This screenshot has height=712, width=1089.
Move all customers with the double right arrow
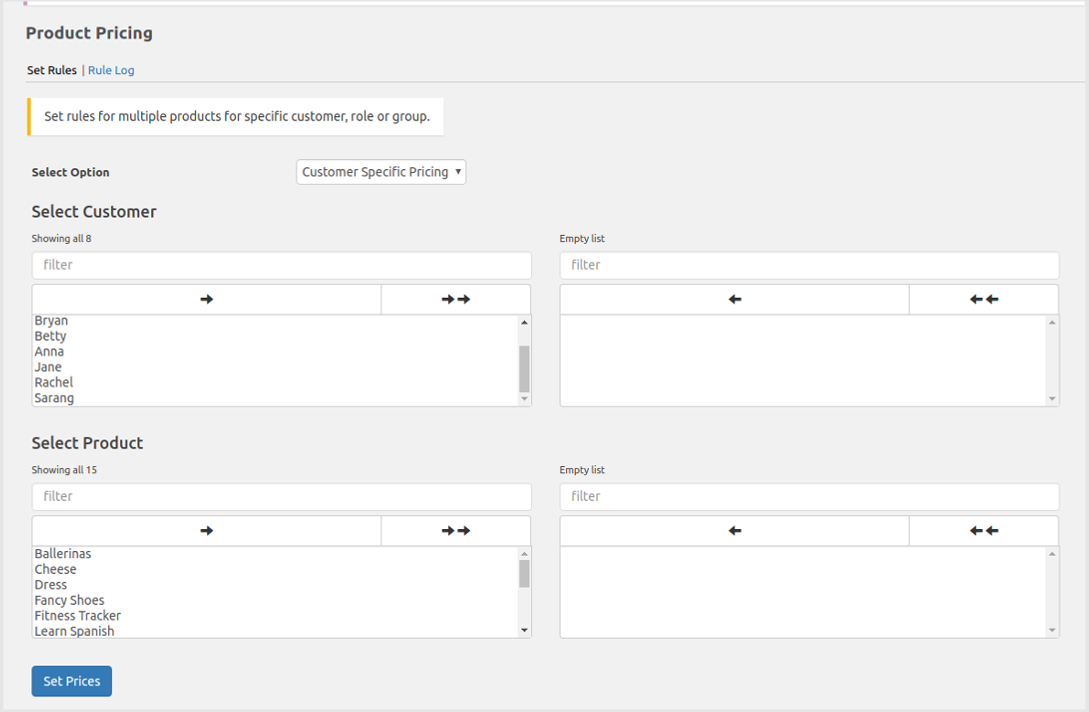[455, 299]
